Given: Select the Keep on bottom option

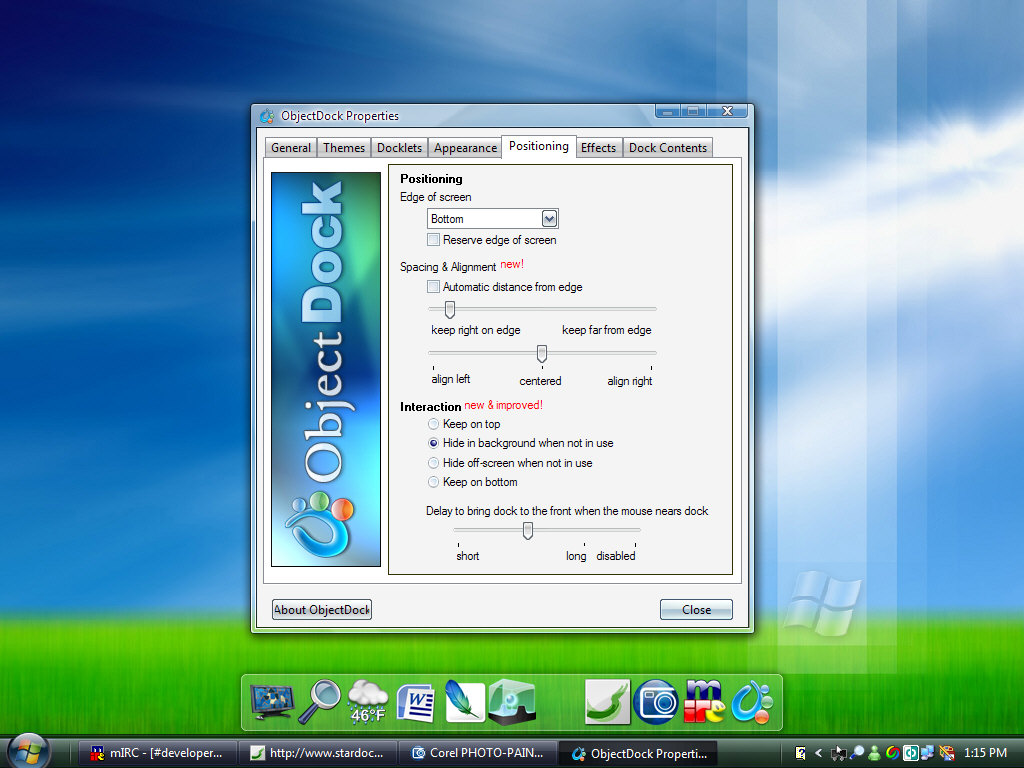Looking at the screenshot, I should [433, 482].
